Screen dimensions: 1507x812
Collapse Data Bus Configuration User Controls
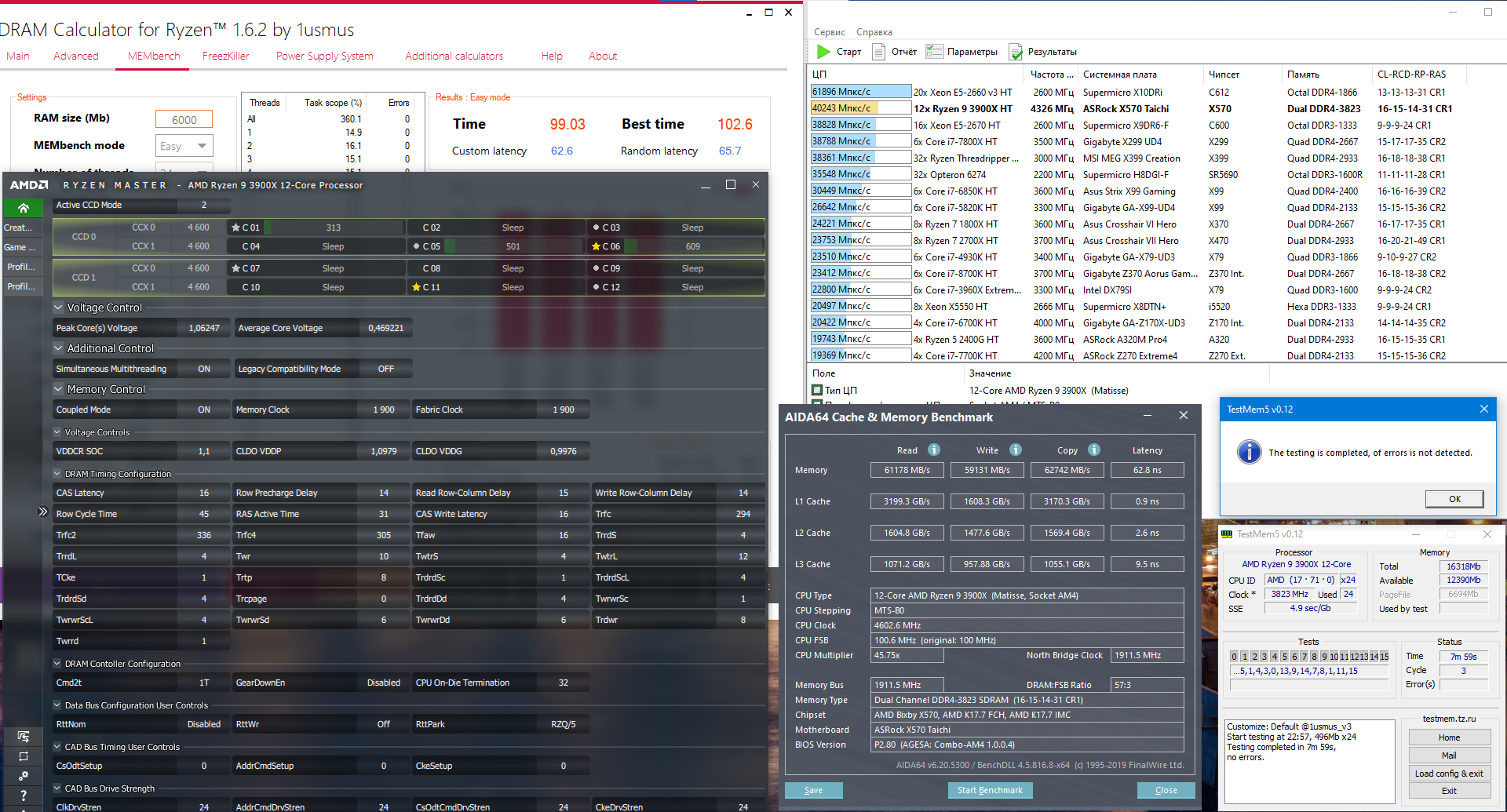(x=57, y=705)
